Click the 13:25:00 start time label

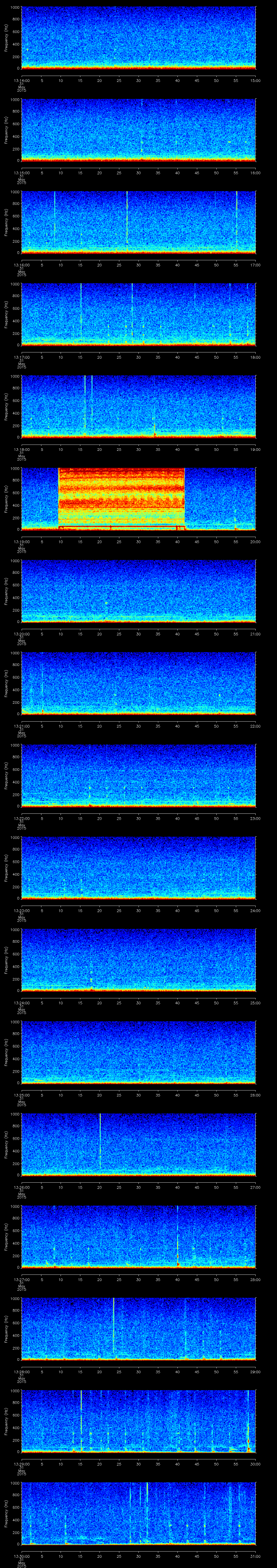coord(21,1095)
